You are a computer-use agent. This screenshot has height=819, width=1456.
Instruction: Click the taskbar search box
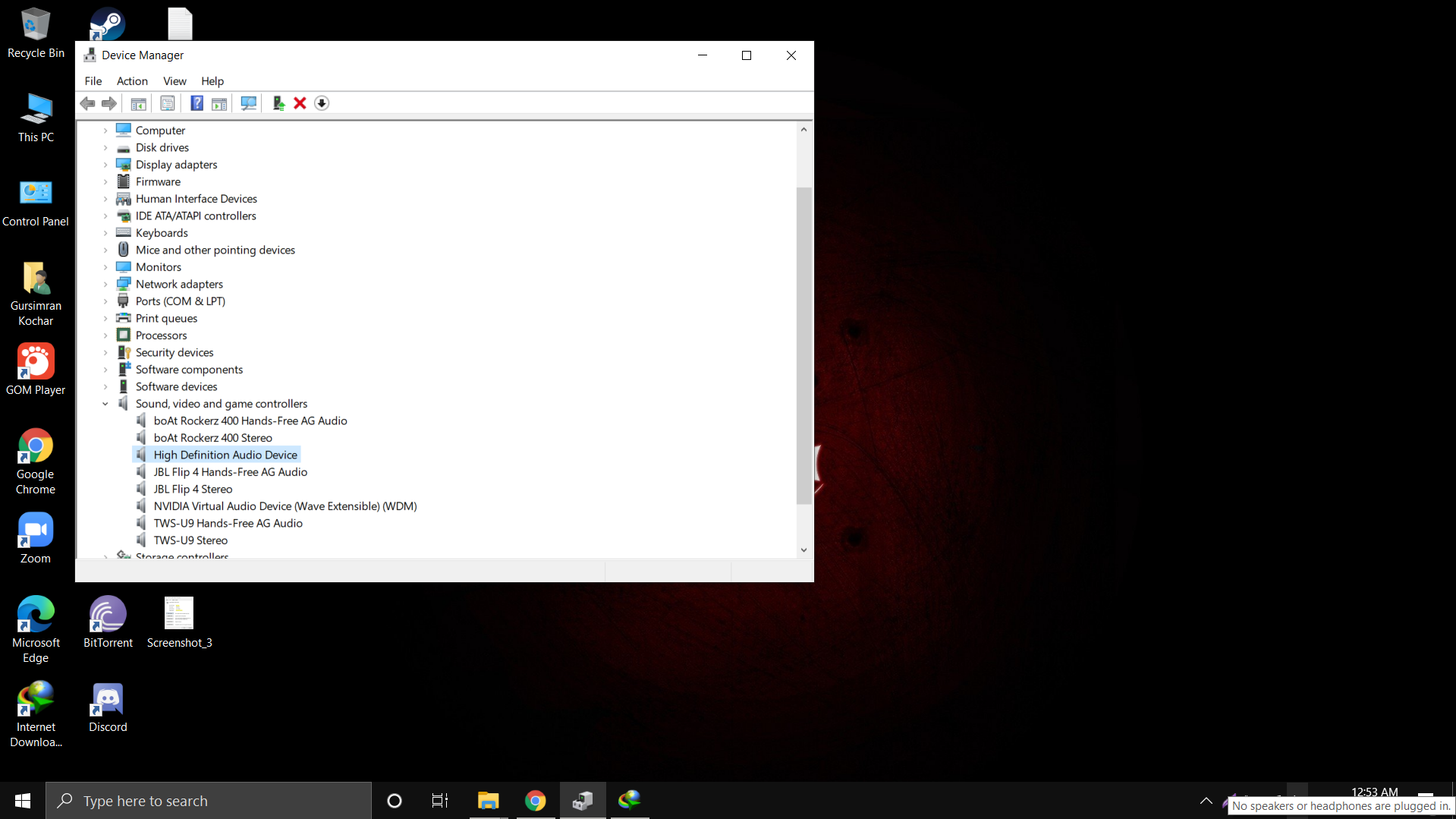(x=209, y=801)
